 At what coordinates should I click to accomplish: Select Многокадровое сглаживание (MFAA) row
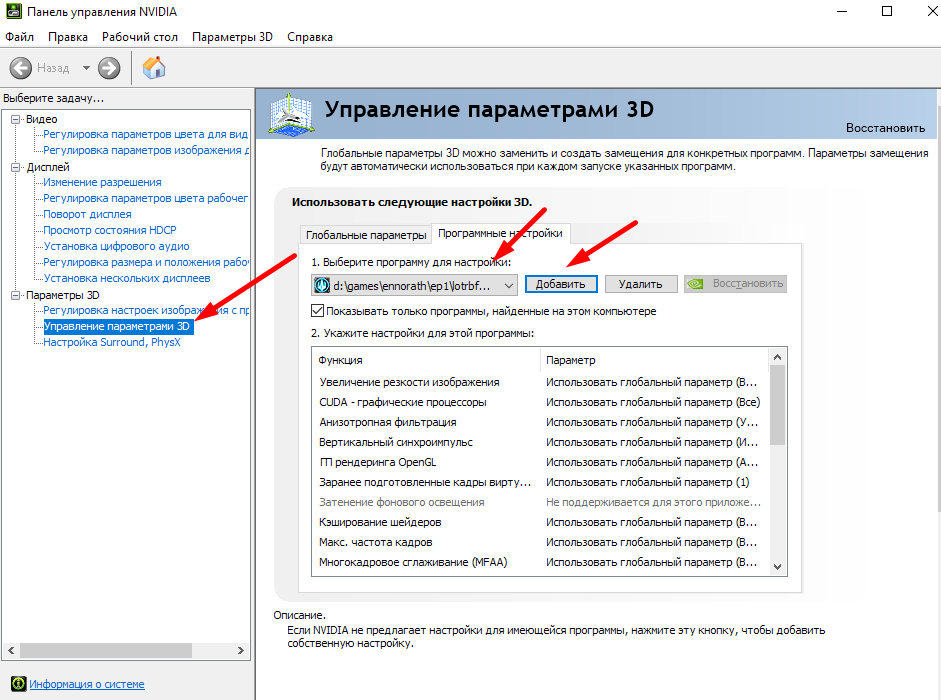pyautogui.click(x=540, y=562)
